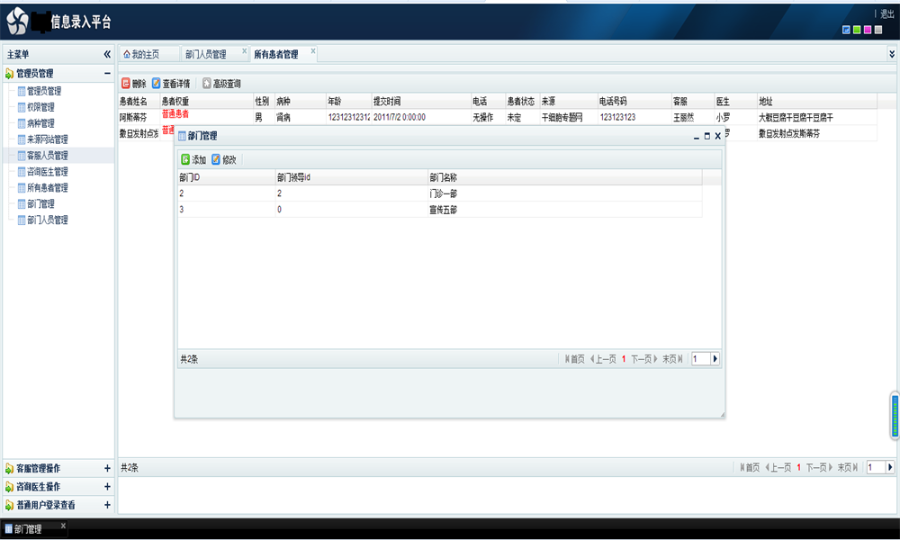The image size is (900, 540).
Task: Choose the gray theme swatch
Action: click(x=878, y=30)
